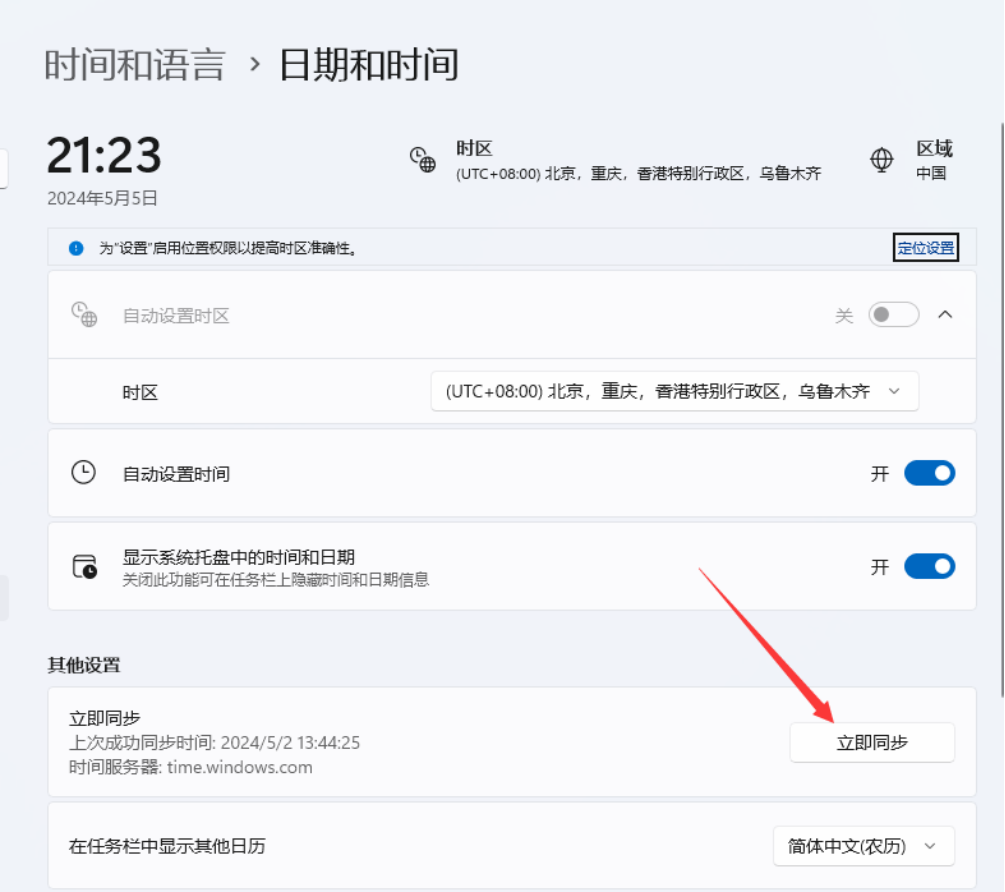Screen dimensions: 1005x892
Task: Open the 时区 UTC+08:00 dropdown
Action: click(674, 392)
